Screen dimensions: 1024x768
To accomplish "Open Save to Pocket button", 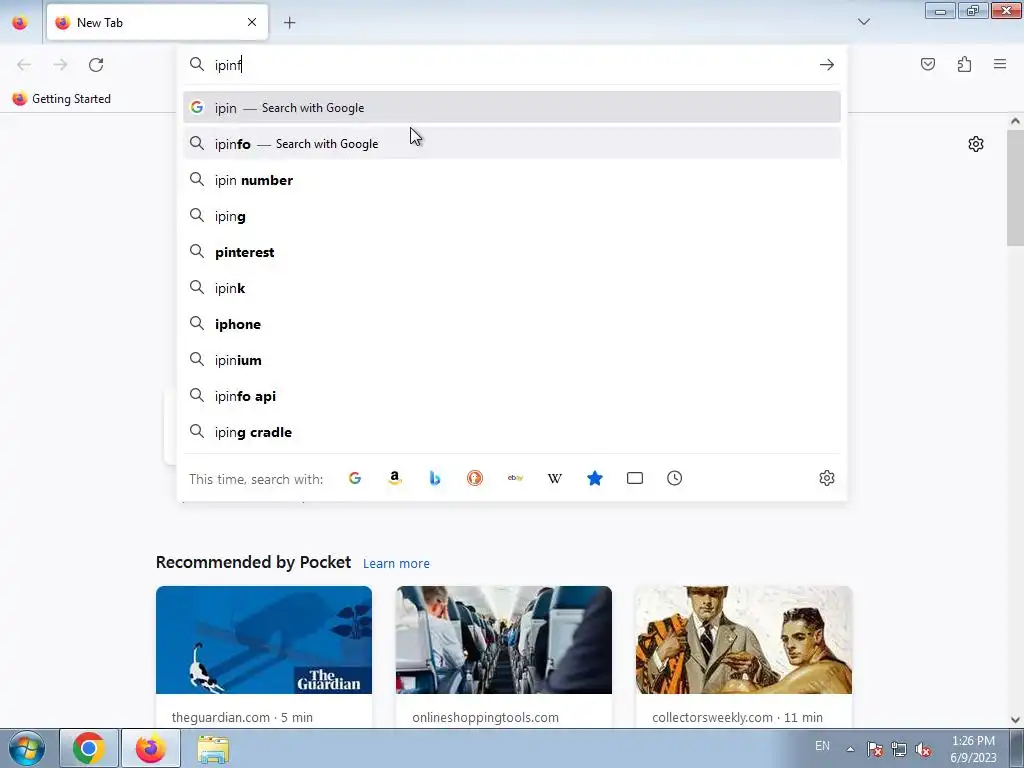I will [x=927, y=64].
